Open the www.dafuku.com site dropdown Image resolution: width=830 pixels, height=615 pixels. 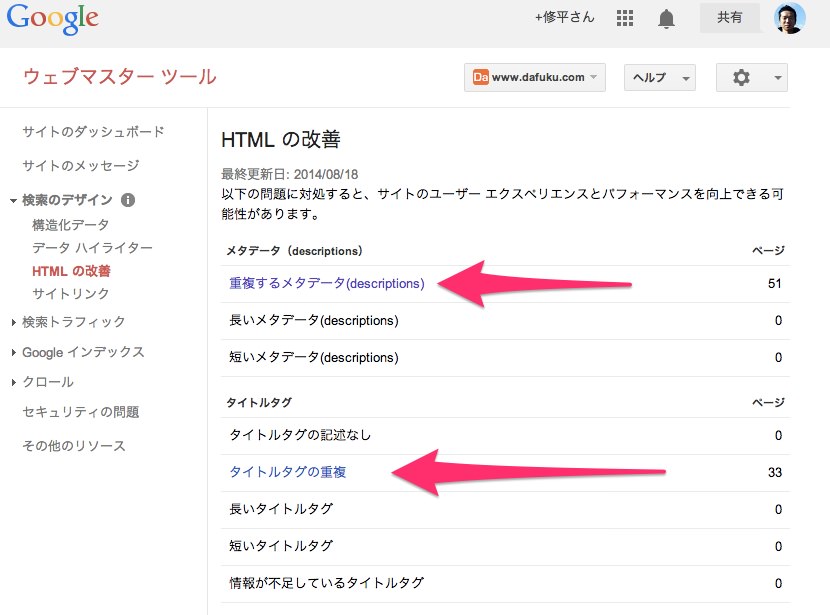[x=535, y=77]
